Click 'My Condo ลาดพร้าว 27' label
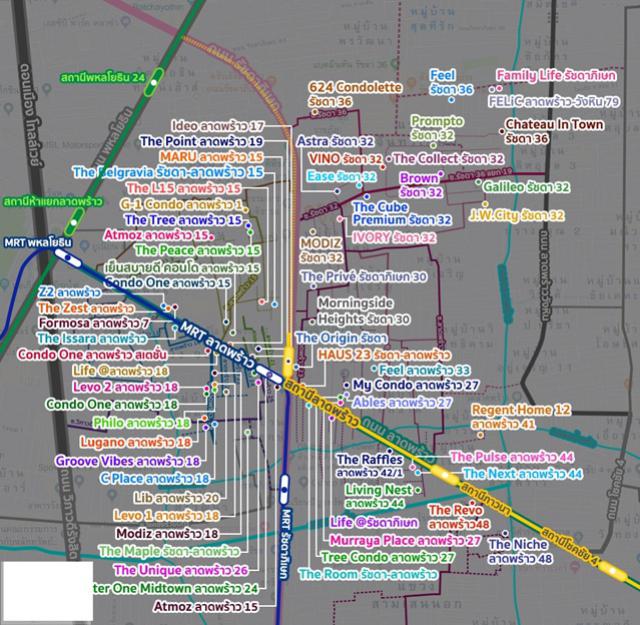Image resolution: width=640 pixels, height=625 pixels. 416,385
